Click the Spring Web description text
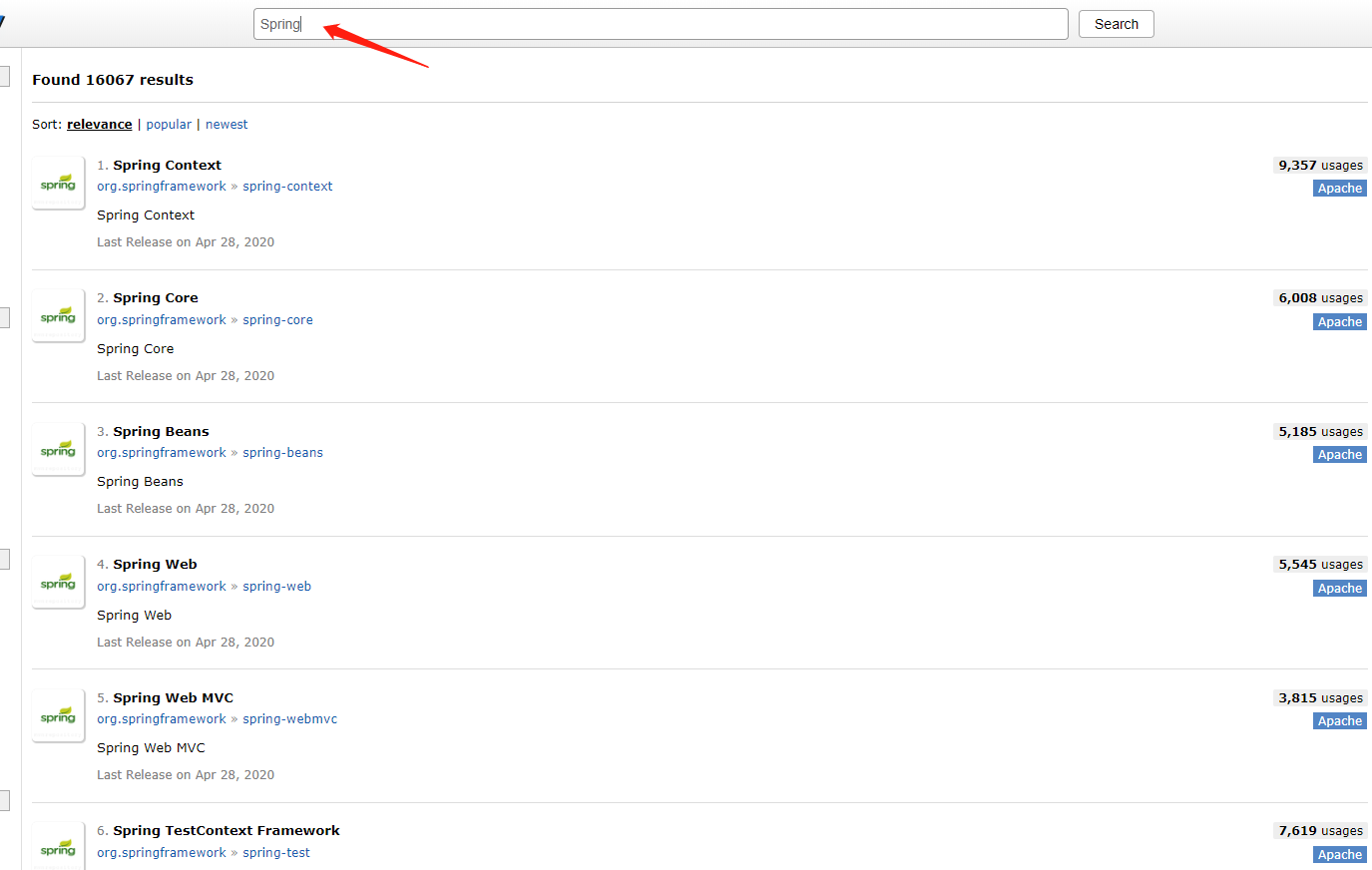This screenshot has height=870, width=1372. [x=134, y=616]
